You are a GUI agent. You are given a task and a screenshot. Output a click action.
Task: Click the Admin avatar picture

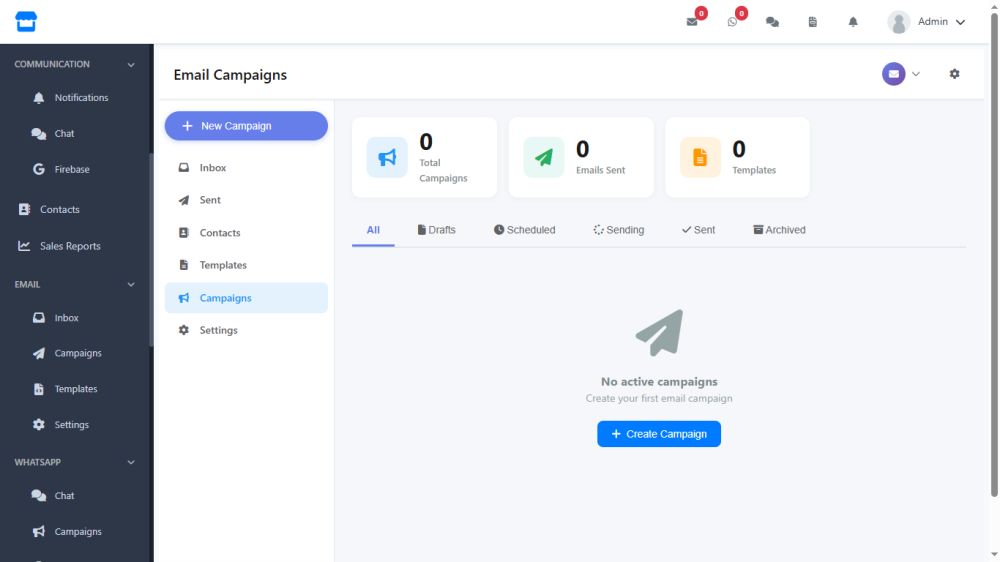click(899, 22)
